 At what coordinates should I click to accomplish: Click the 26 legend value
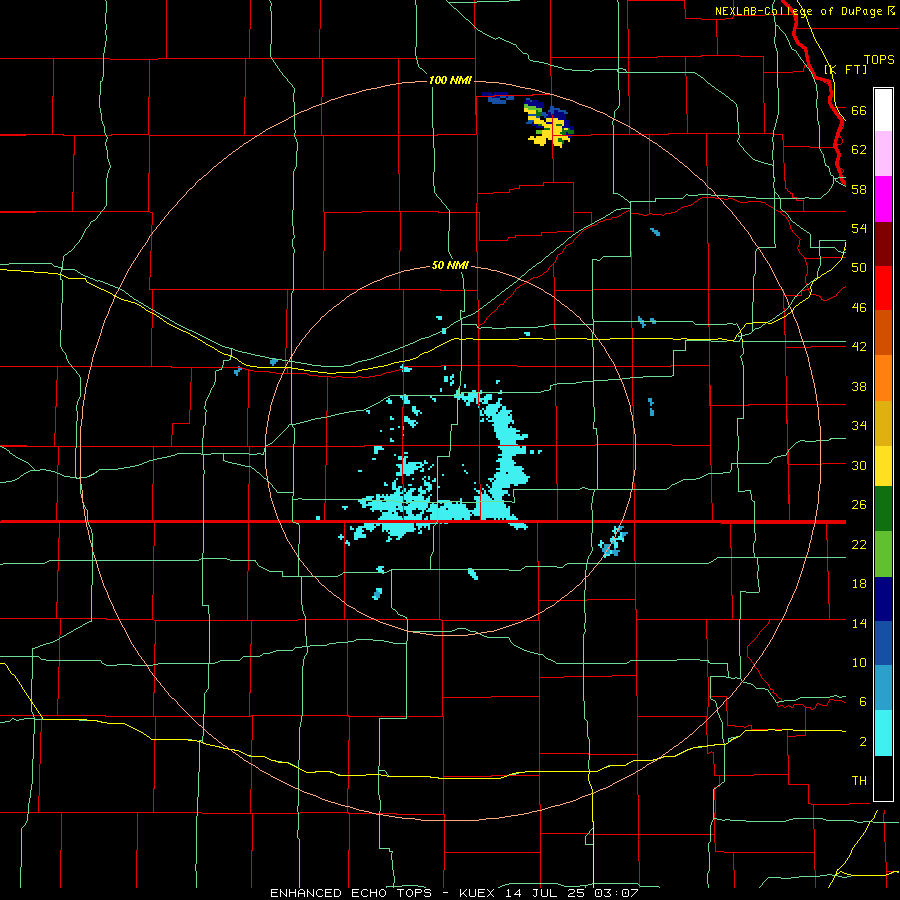pyautogui.click(x=859, y=505)
